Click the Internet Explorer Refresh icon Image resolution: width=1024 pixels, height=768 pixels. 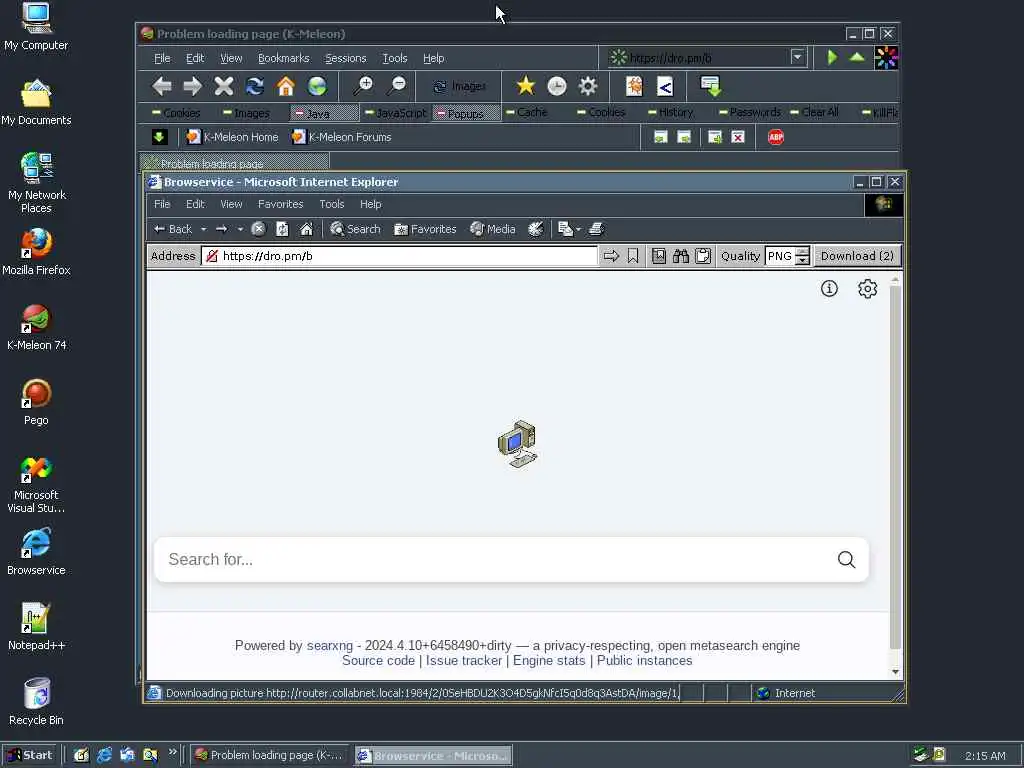pyautogui.click(x=282, y=229)
